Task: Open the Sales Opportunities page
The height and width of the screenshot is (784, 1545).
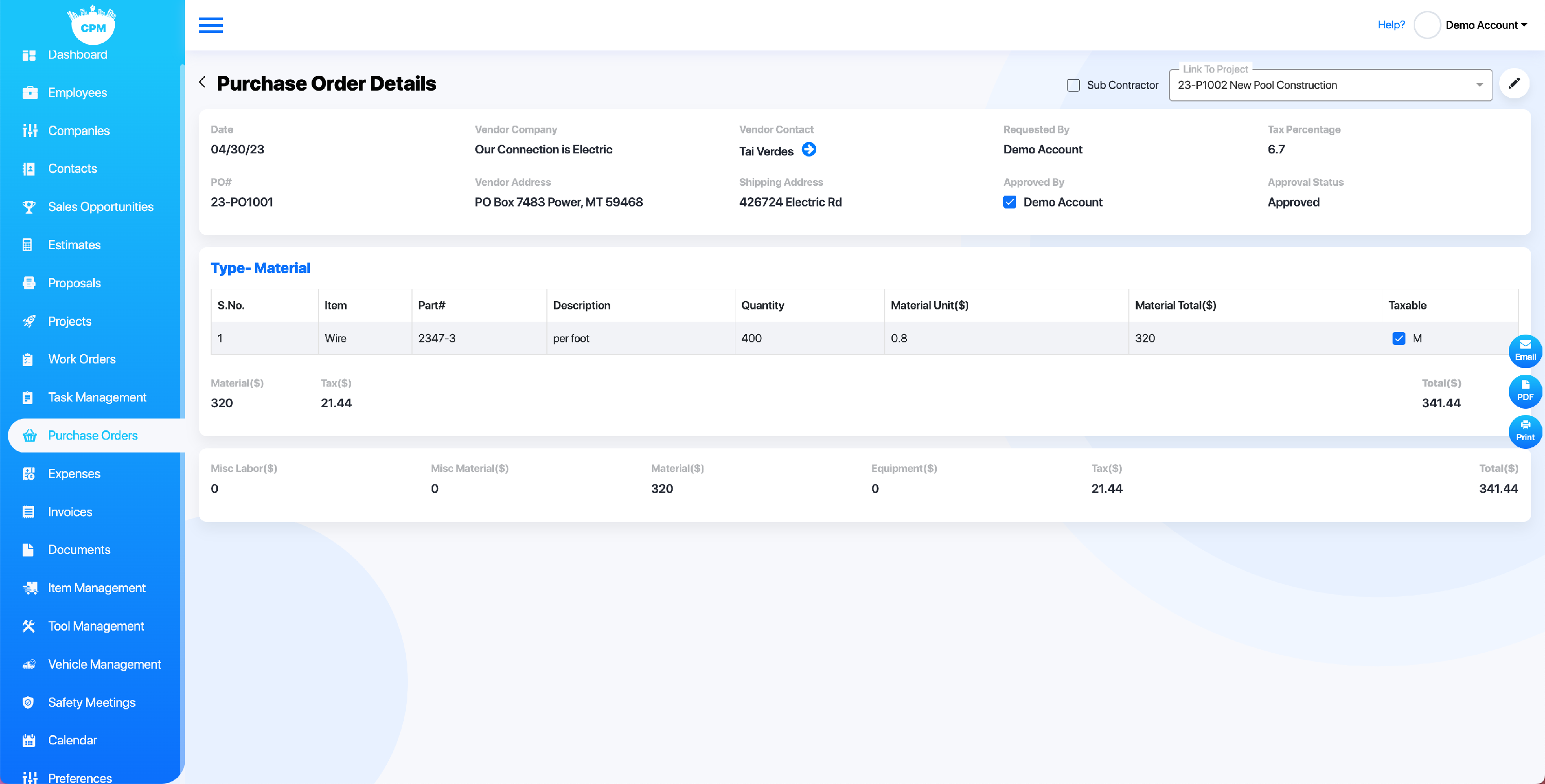Action: pyautogui.click(x=101, y=207)
